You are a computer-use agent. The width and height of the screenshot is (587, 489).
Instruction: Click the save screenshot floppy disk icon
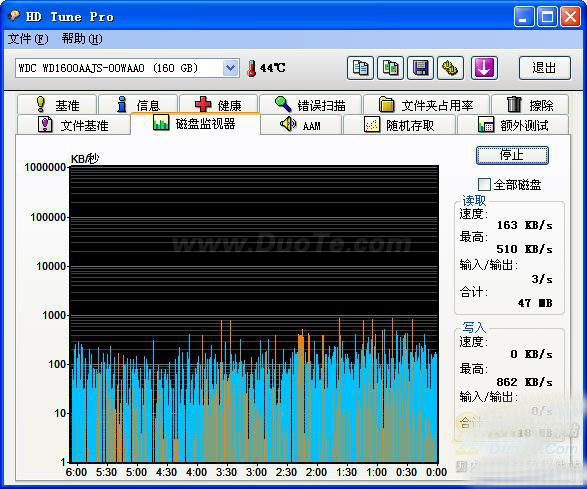pos(420,68)
